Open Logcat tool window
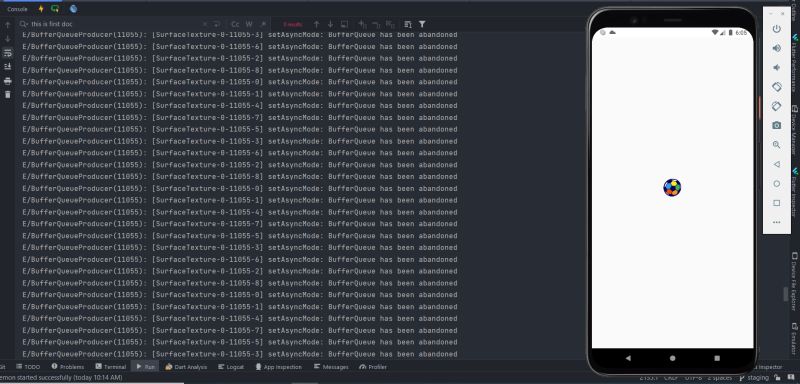Viewport: 800px width, 384px height. [x=231, y=367]
